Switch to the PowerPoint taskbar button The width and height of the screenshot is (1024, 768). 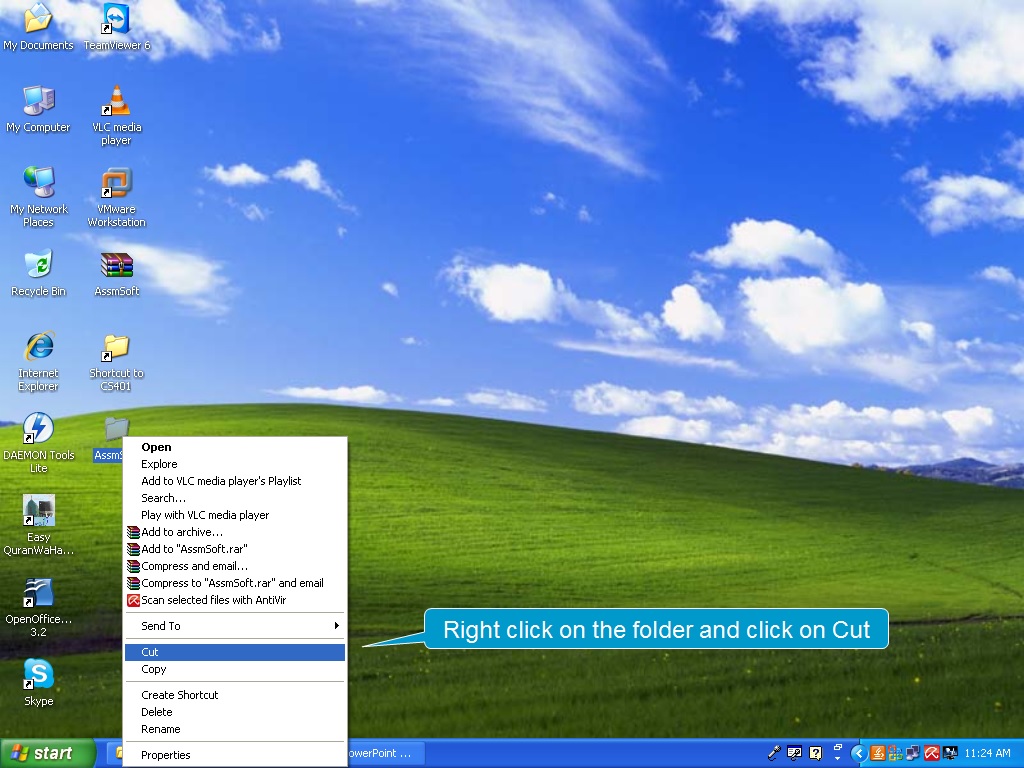[x=387, y=753]
